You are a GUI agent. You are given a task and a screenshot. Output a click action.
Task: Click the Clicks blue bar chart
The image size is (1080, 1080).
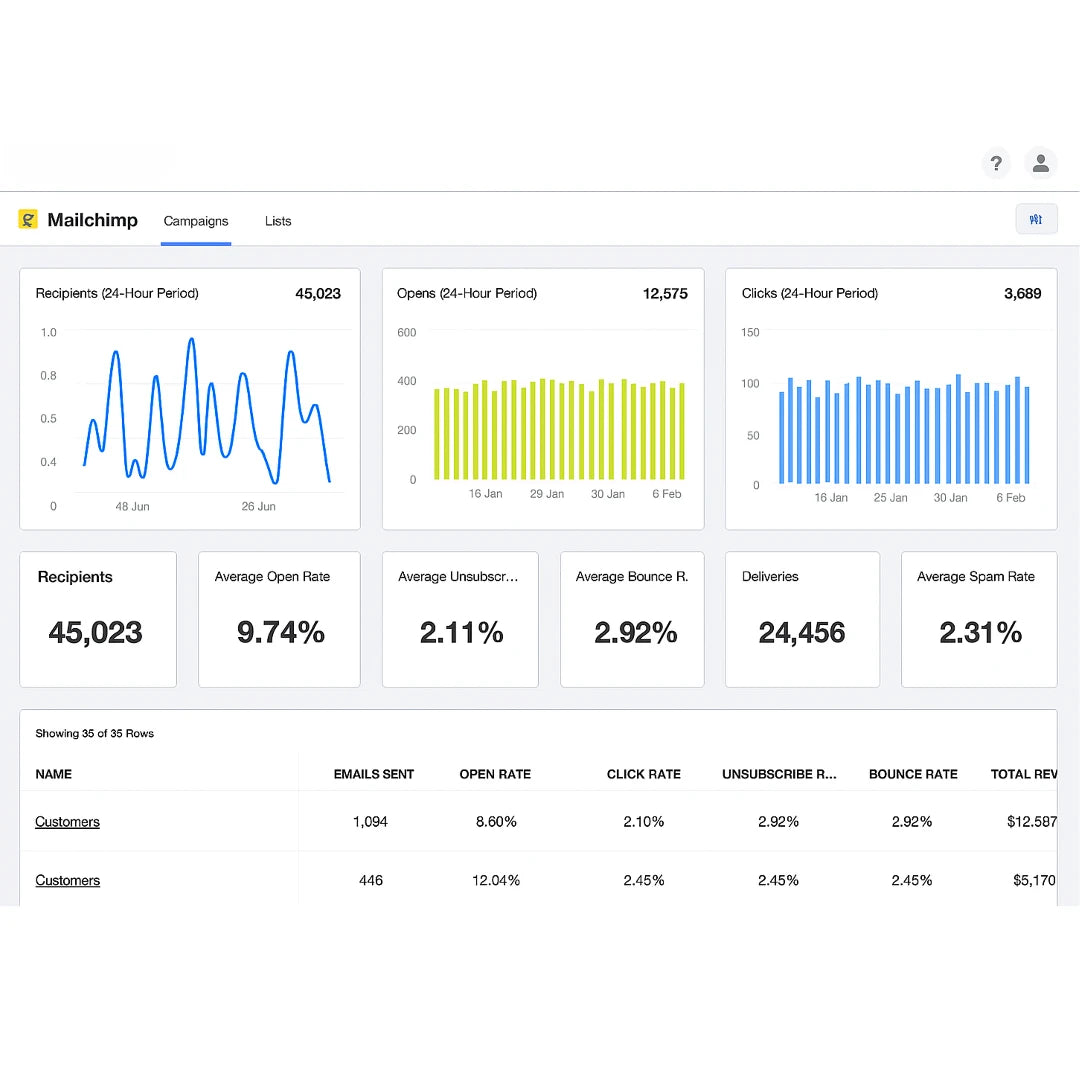coord(903,430)
